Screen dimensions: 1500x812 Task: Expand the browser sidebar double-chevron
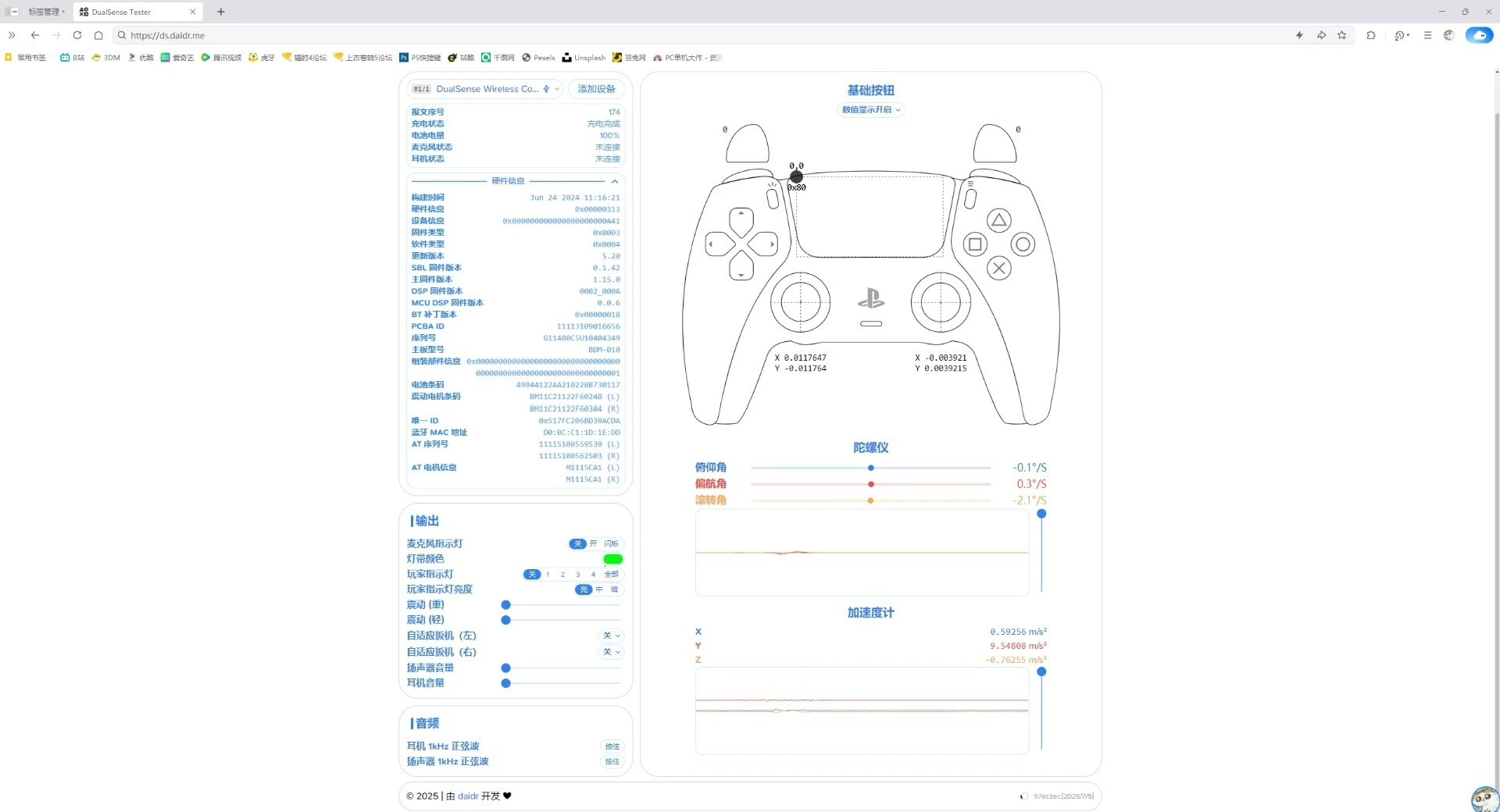(12, 35)
